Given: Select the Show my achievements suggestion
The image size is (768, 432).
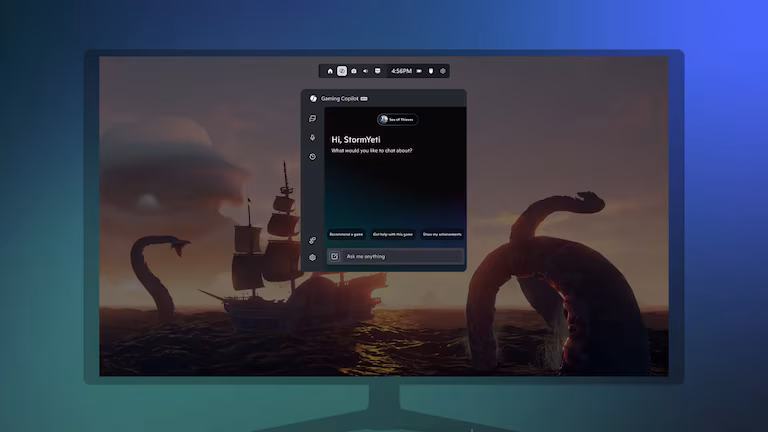Looking at the screenshot, I should [x=441, y=234].
